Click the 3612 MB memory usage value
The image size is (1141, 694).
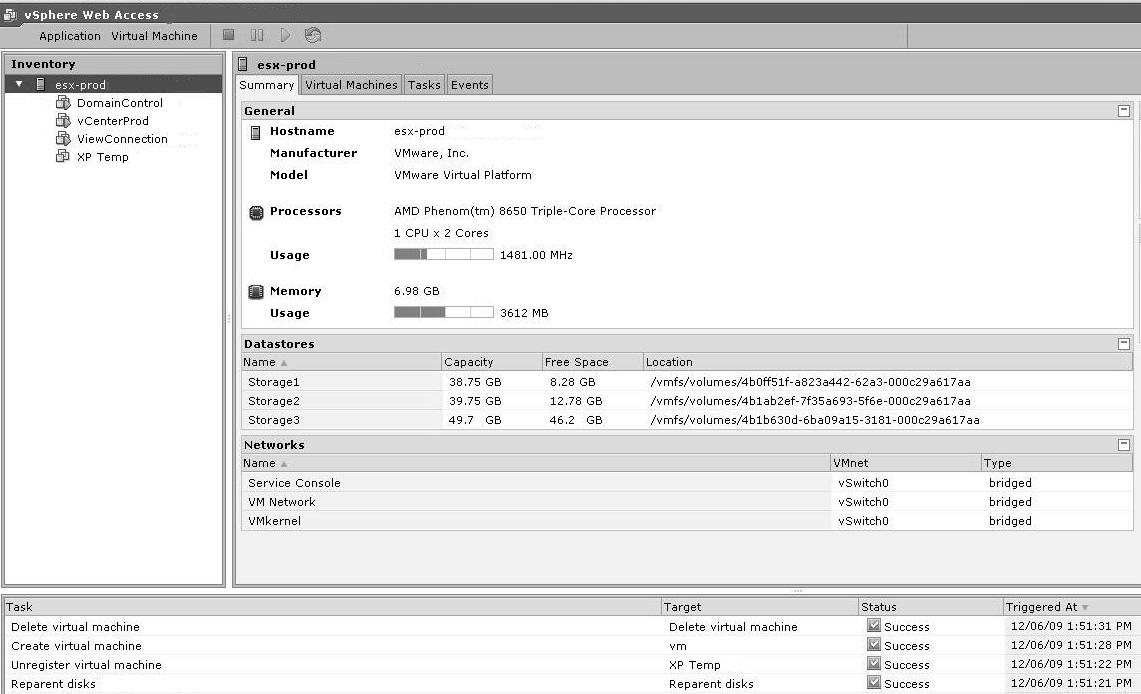pos(524,313)
